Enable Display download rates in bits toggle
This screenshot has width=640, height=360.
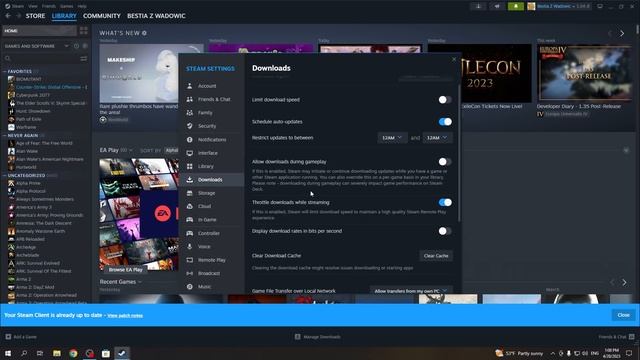[444, 231]
